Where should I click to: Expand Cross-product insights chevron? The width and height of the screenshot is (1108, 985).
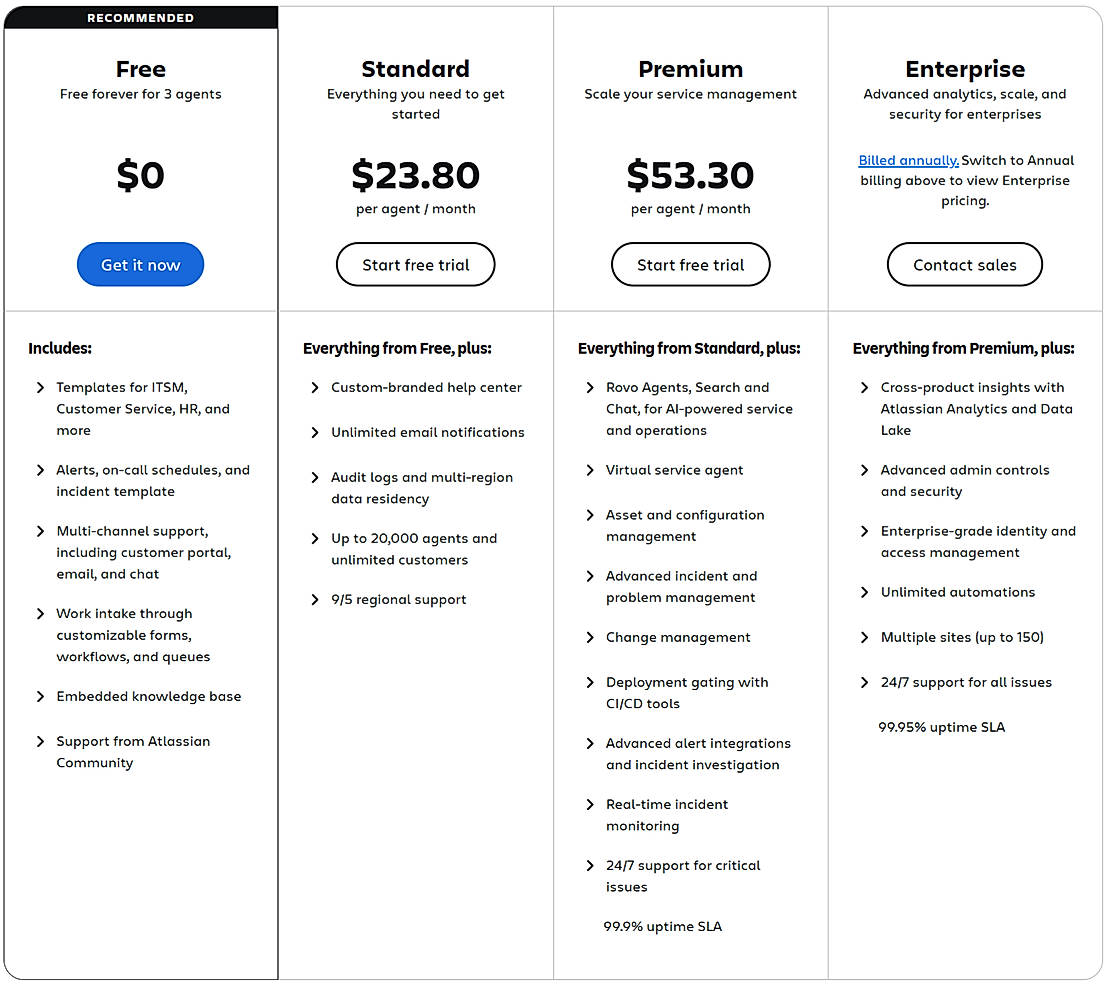coord(865,387)
